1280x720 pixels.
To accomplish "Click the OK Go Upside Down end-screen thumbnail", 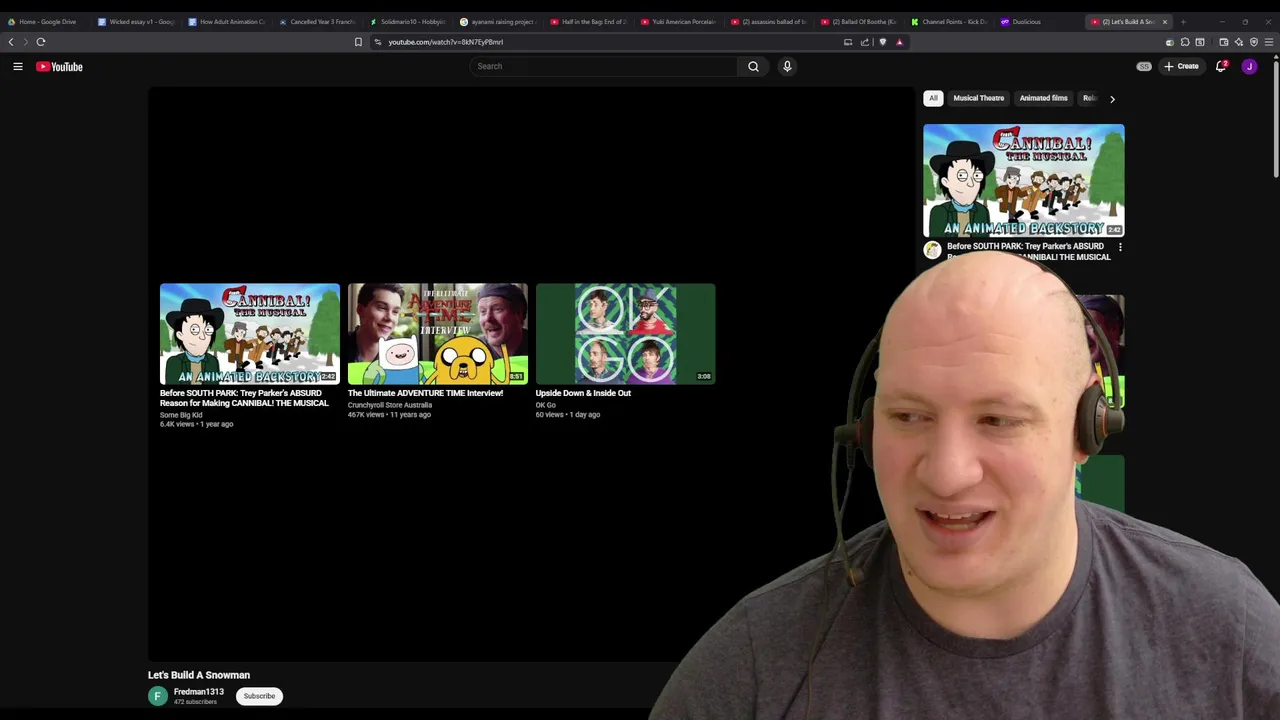I will pos(626,334).
